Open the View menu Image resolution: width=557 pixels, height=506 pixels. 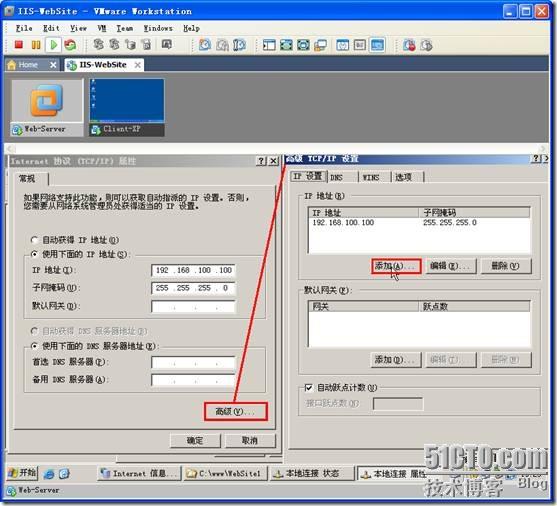78,28
